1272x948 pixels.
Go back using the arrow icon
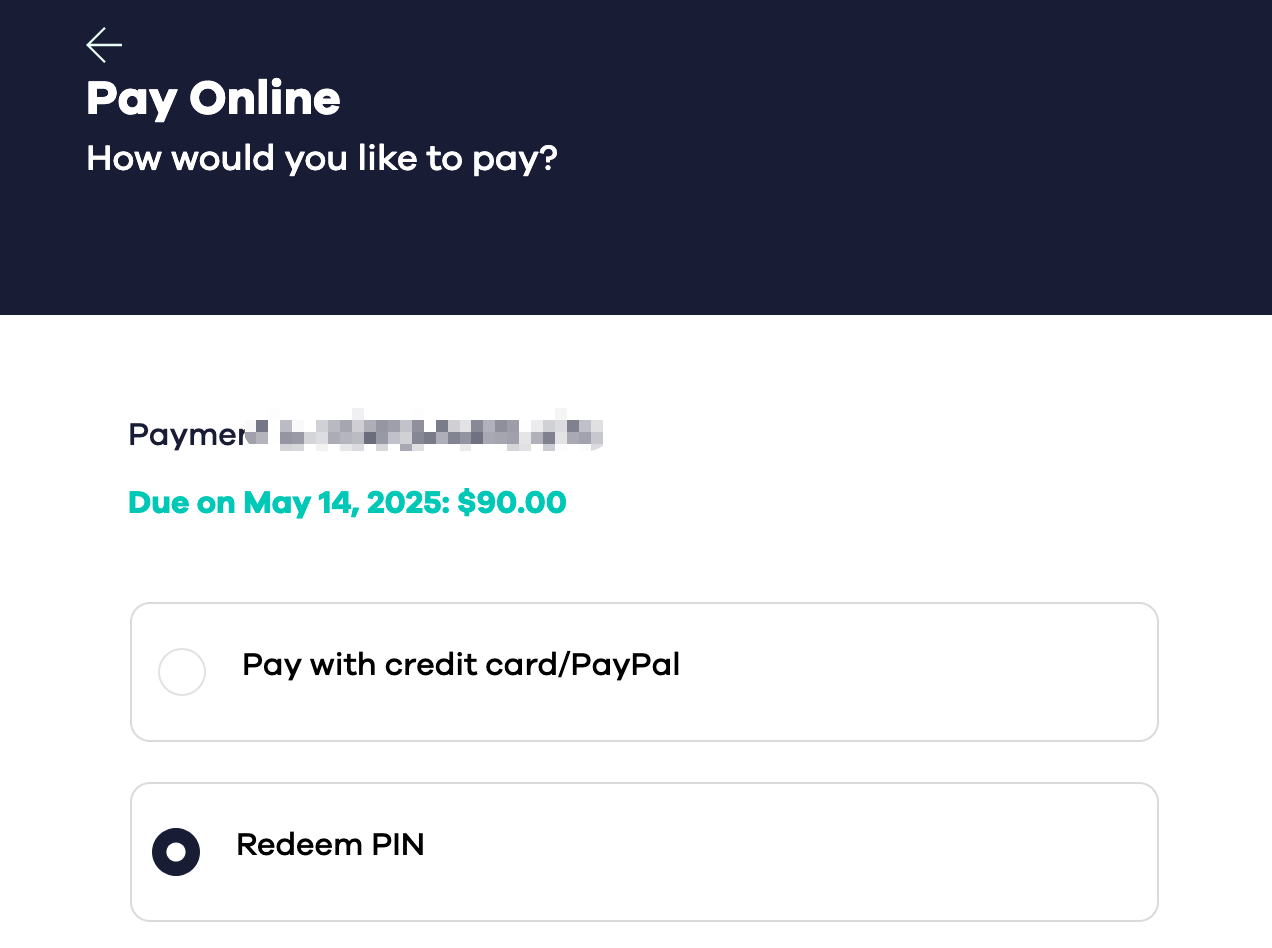click(104, 44)
